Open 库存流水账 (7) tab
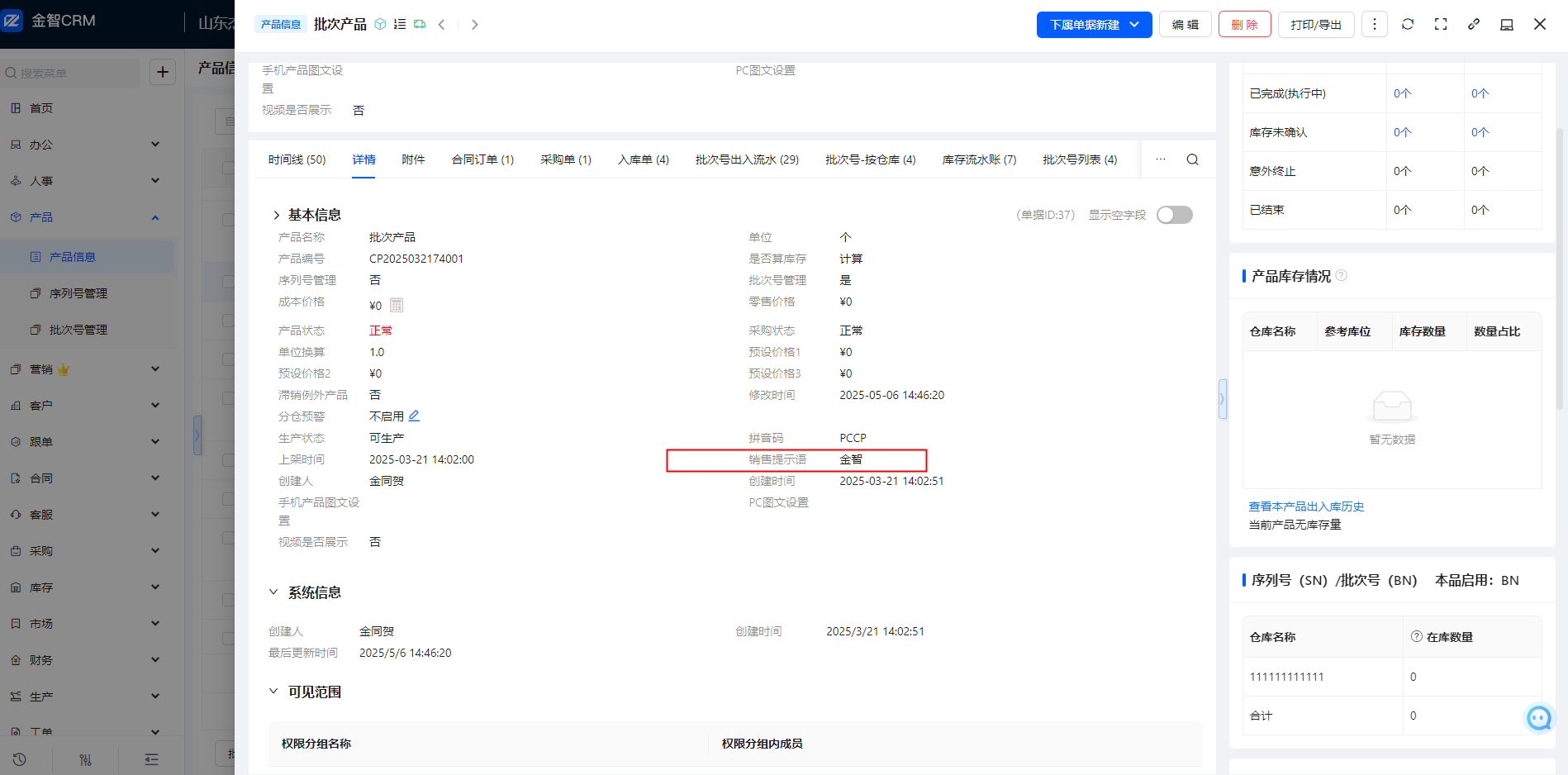 [x=979, y=159]
